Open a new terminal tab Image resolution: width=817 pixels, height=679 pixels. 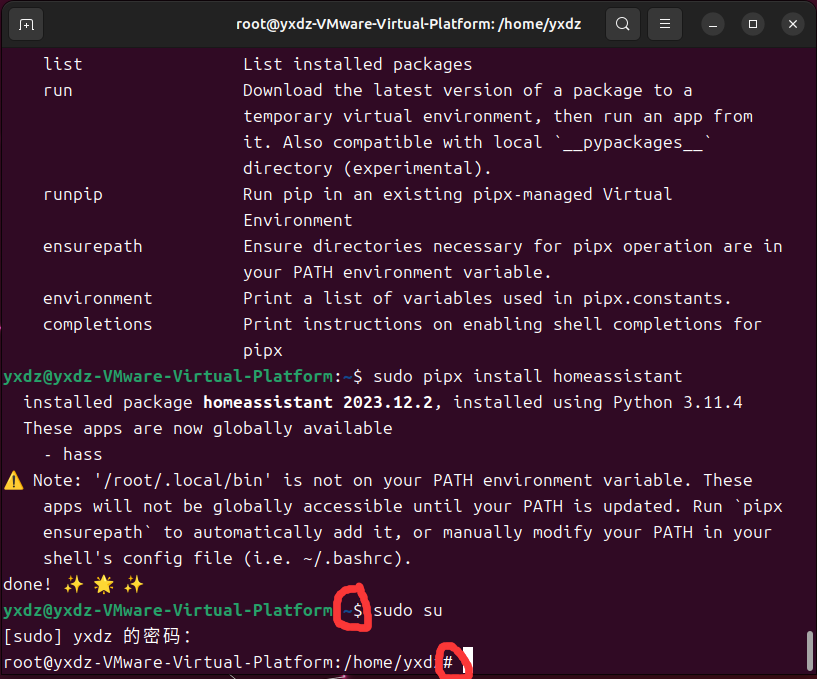[26, 24]
